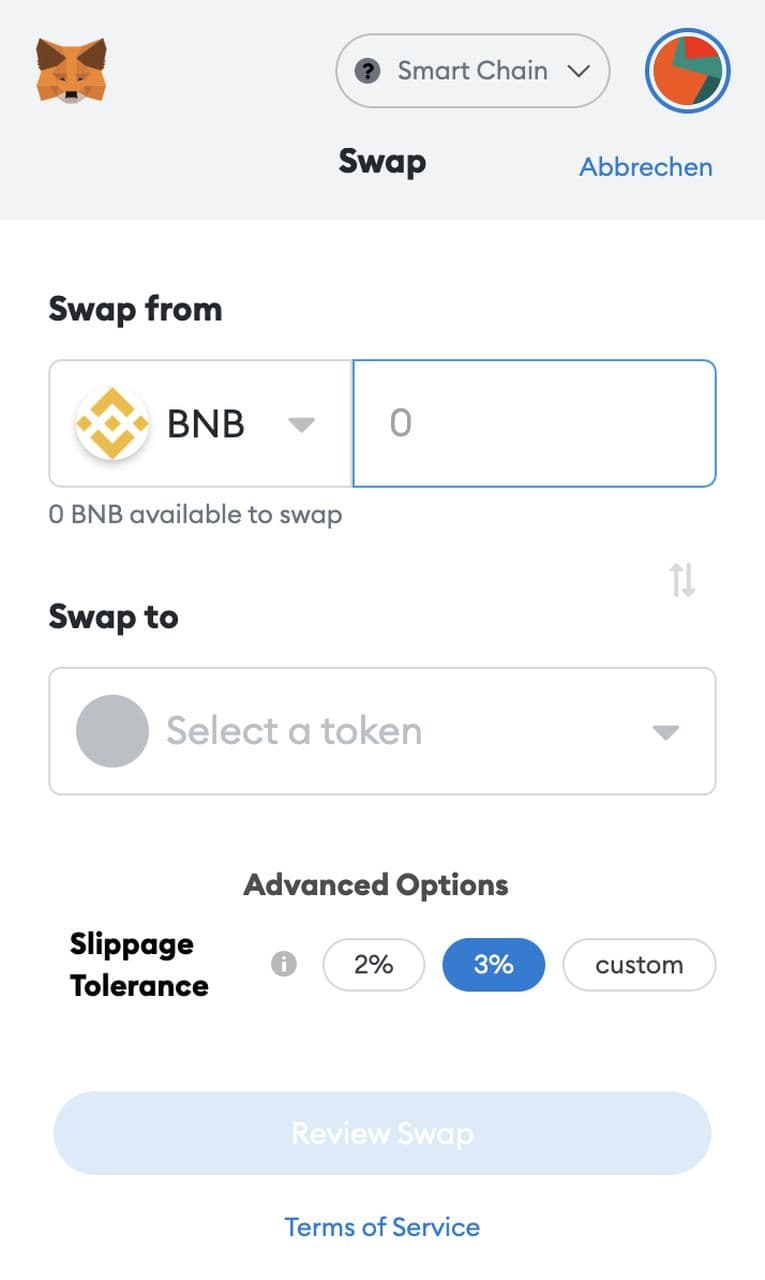Click the BNB coin logo
This screenshot has width=765, height=1280.
113,424
